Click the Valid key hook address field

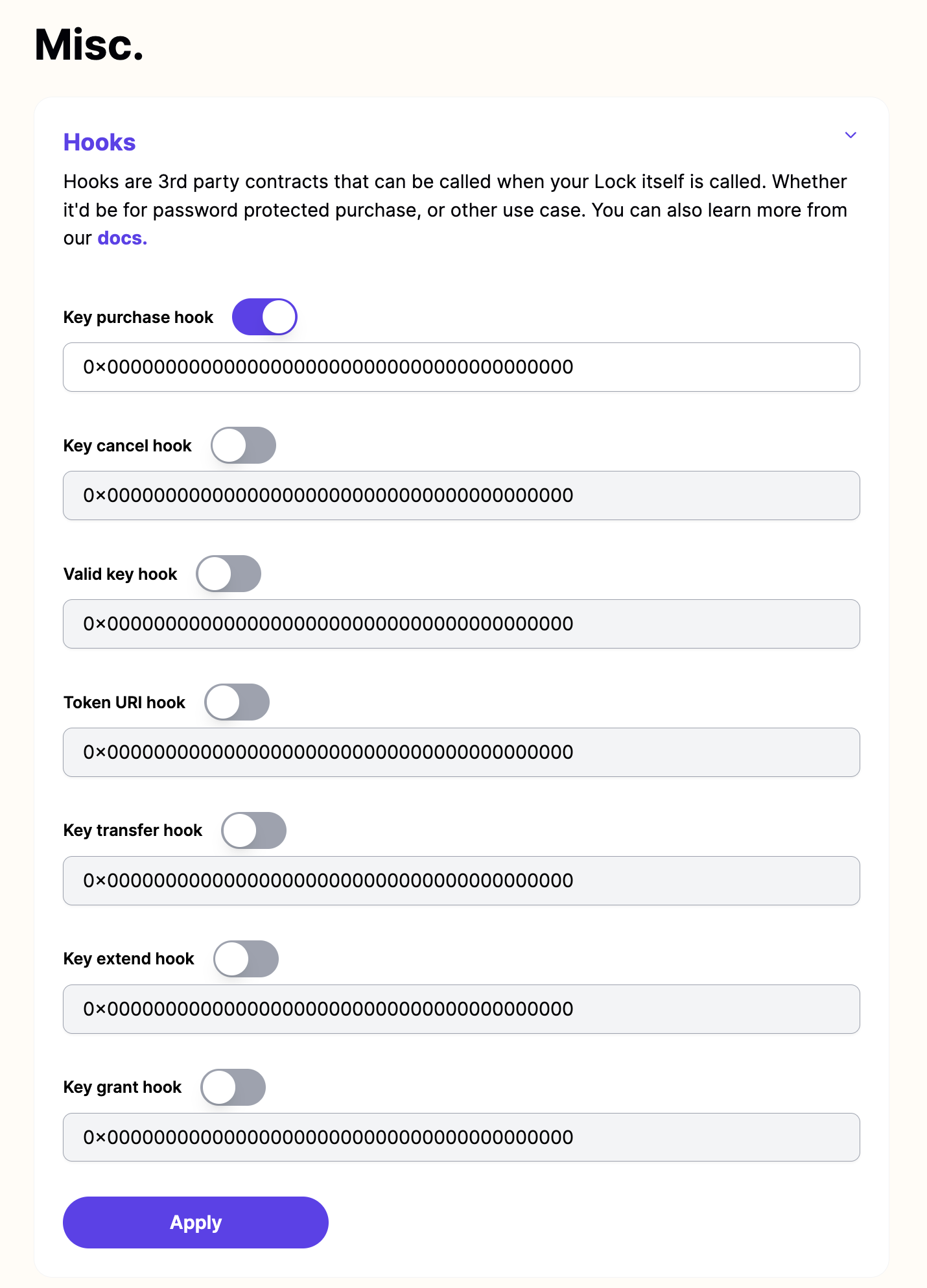point(461,624)
